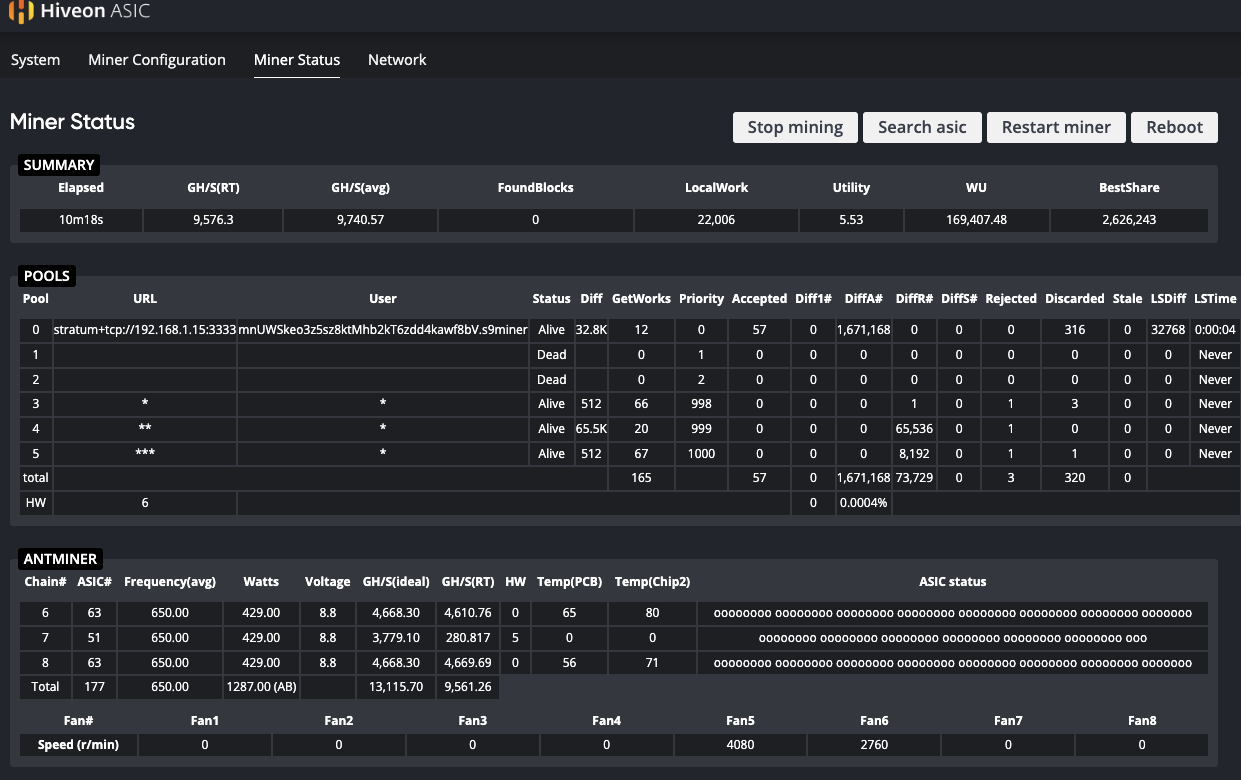Click pool 0 user address cell
The width and height of the screenshot is (1241, 780).
383,330
